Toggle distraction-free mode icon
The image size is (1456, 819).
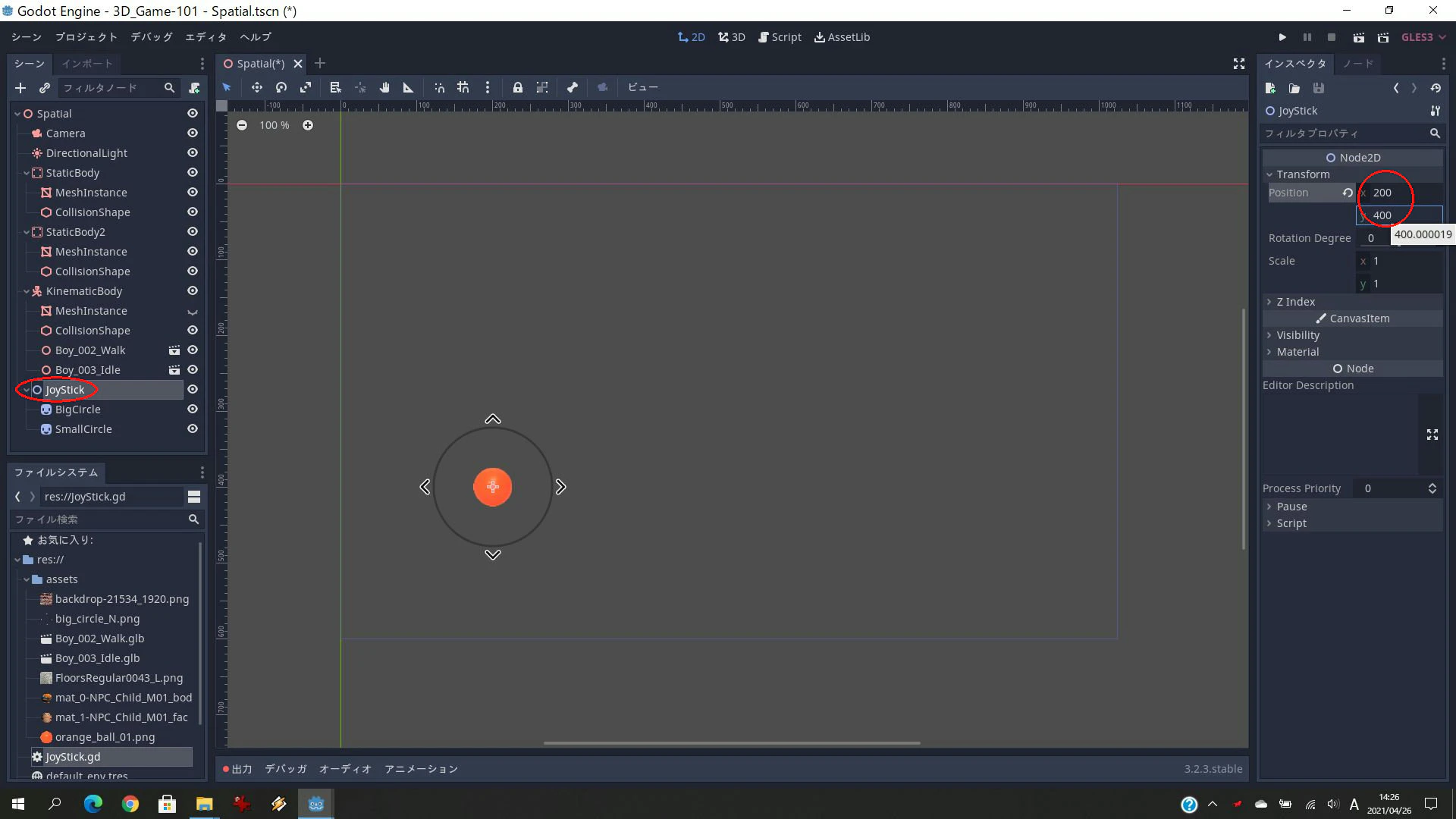(1239, 64)
